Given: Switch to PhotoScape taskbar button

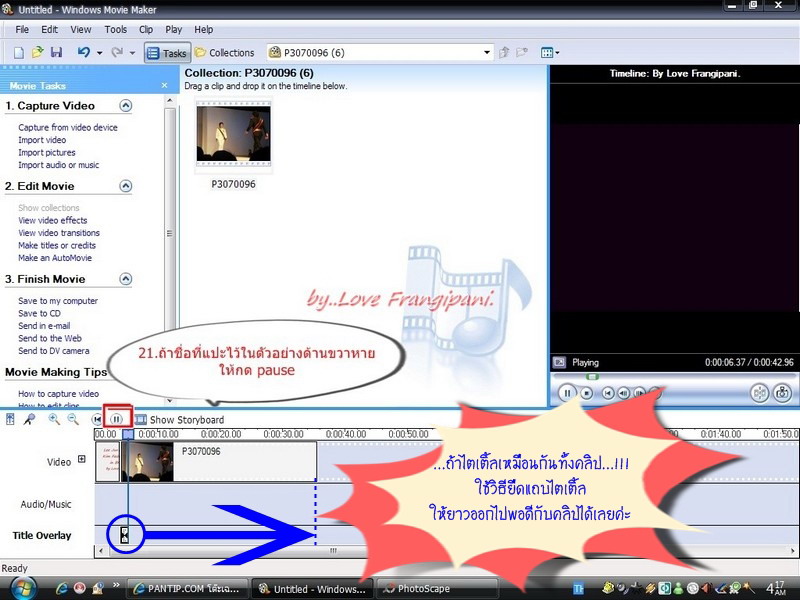Looking at the screenshot, I should pos(436,589).
